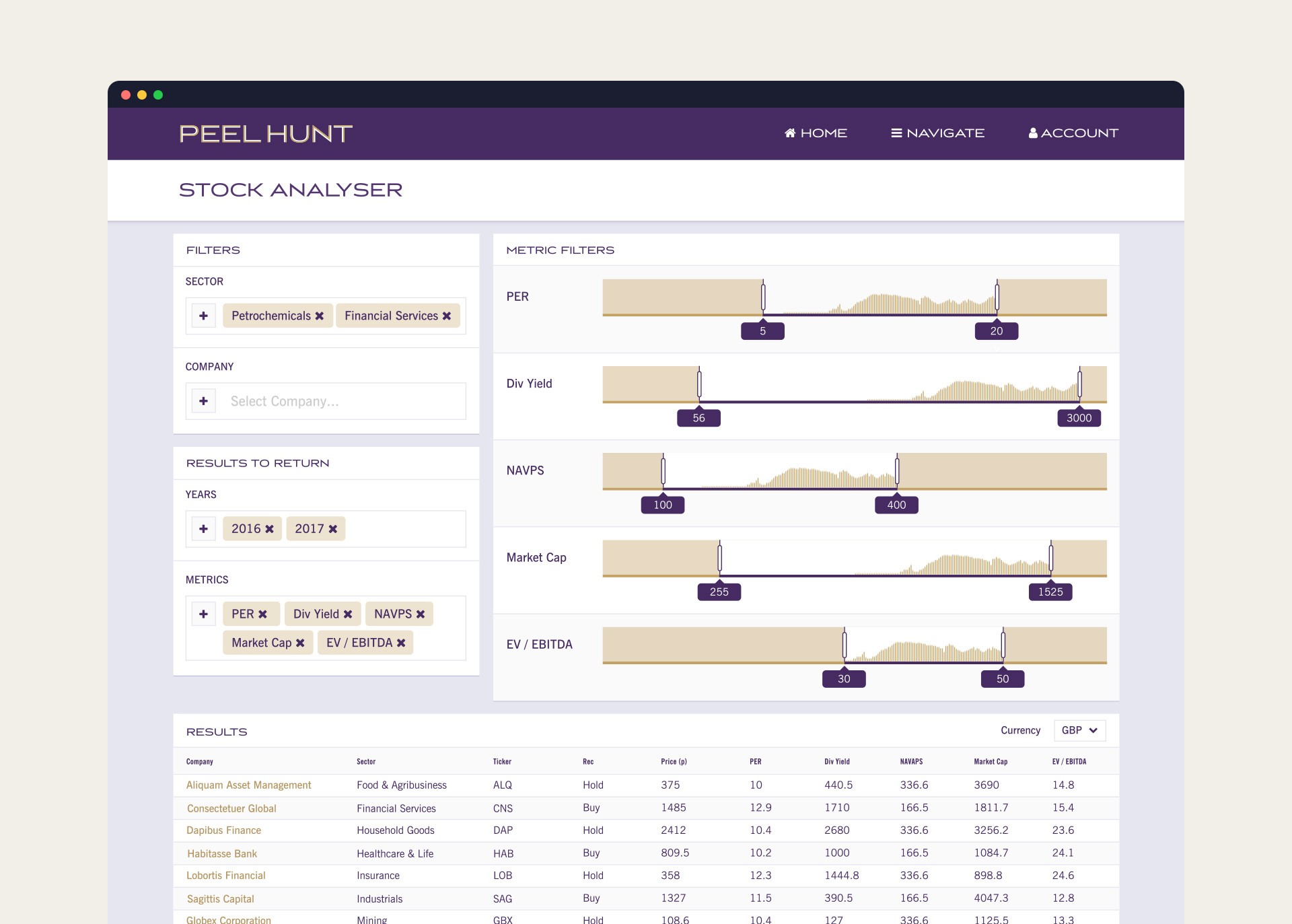Add a year with the plus icon

(x=203, y=529)
